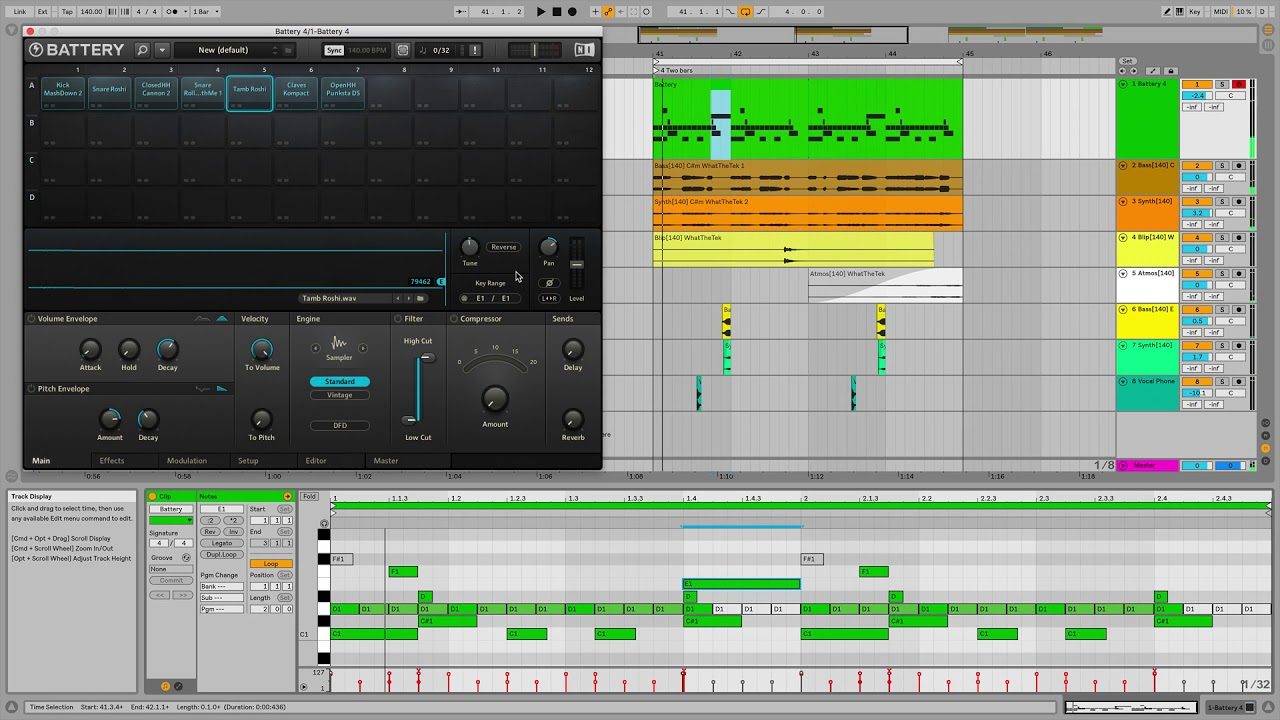
Task: Click the L/R channel swap icon
Action: point(548,298)
